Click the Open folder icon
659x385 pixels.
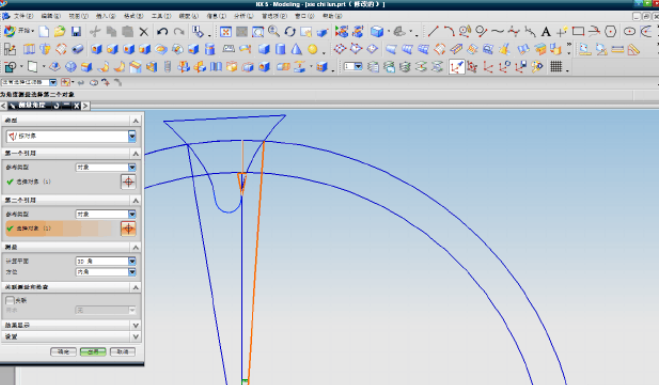click(60, 32)
